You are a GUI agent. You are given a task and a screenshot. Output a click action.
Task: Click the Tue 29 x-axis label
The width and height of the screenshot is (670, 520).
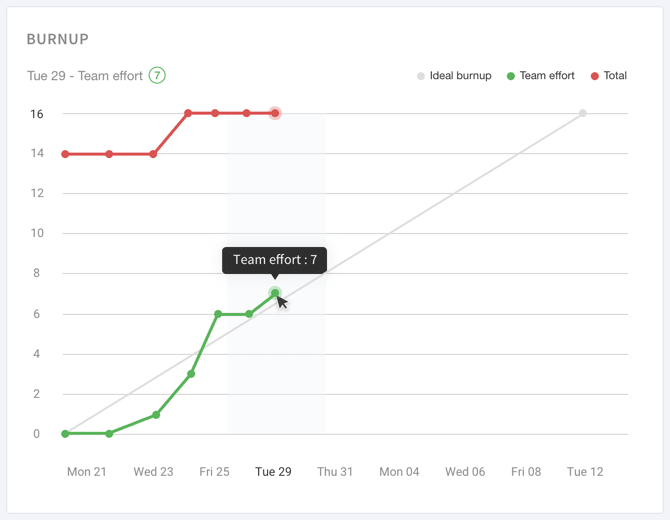pos(273,472)
